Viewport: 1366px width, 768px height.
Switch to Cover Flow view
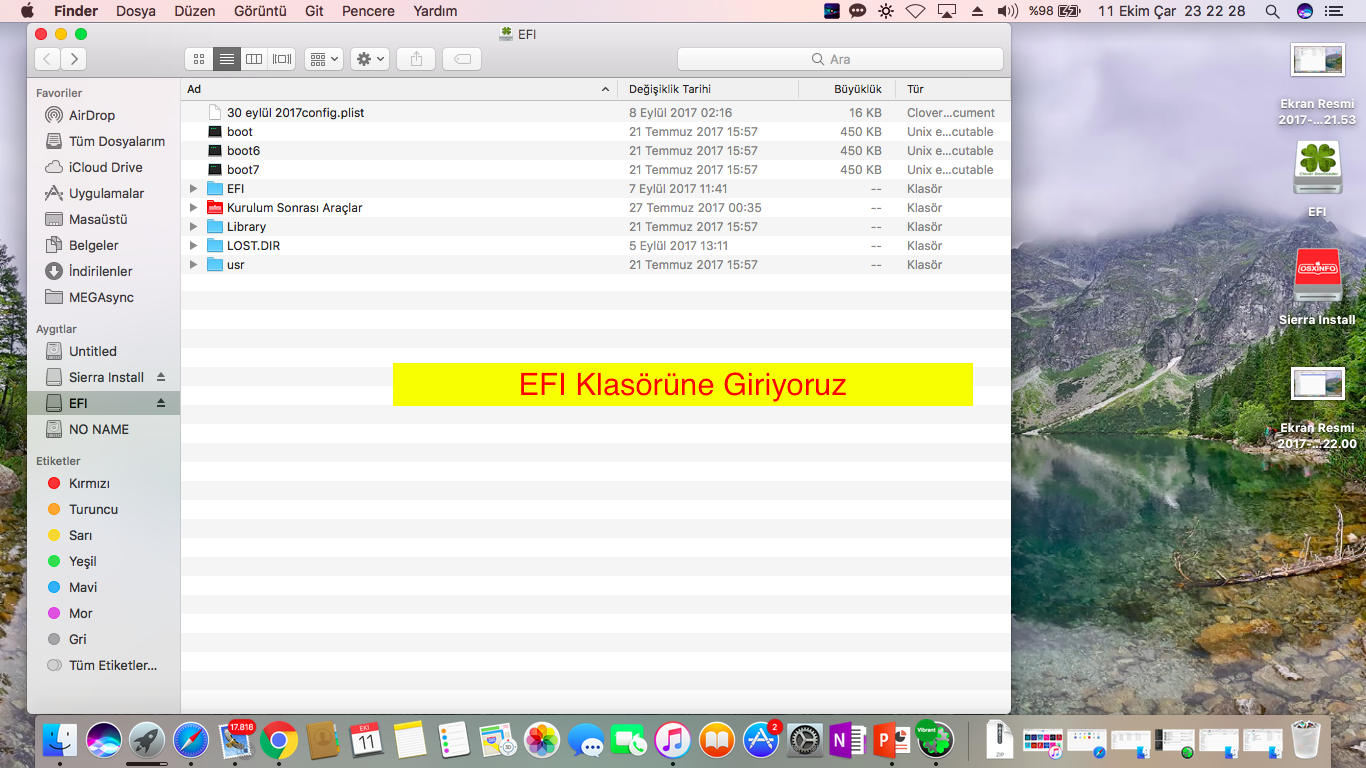[282, 59]
